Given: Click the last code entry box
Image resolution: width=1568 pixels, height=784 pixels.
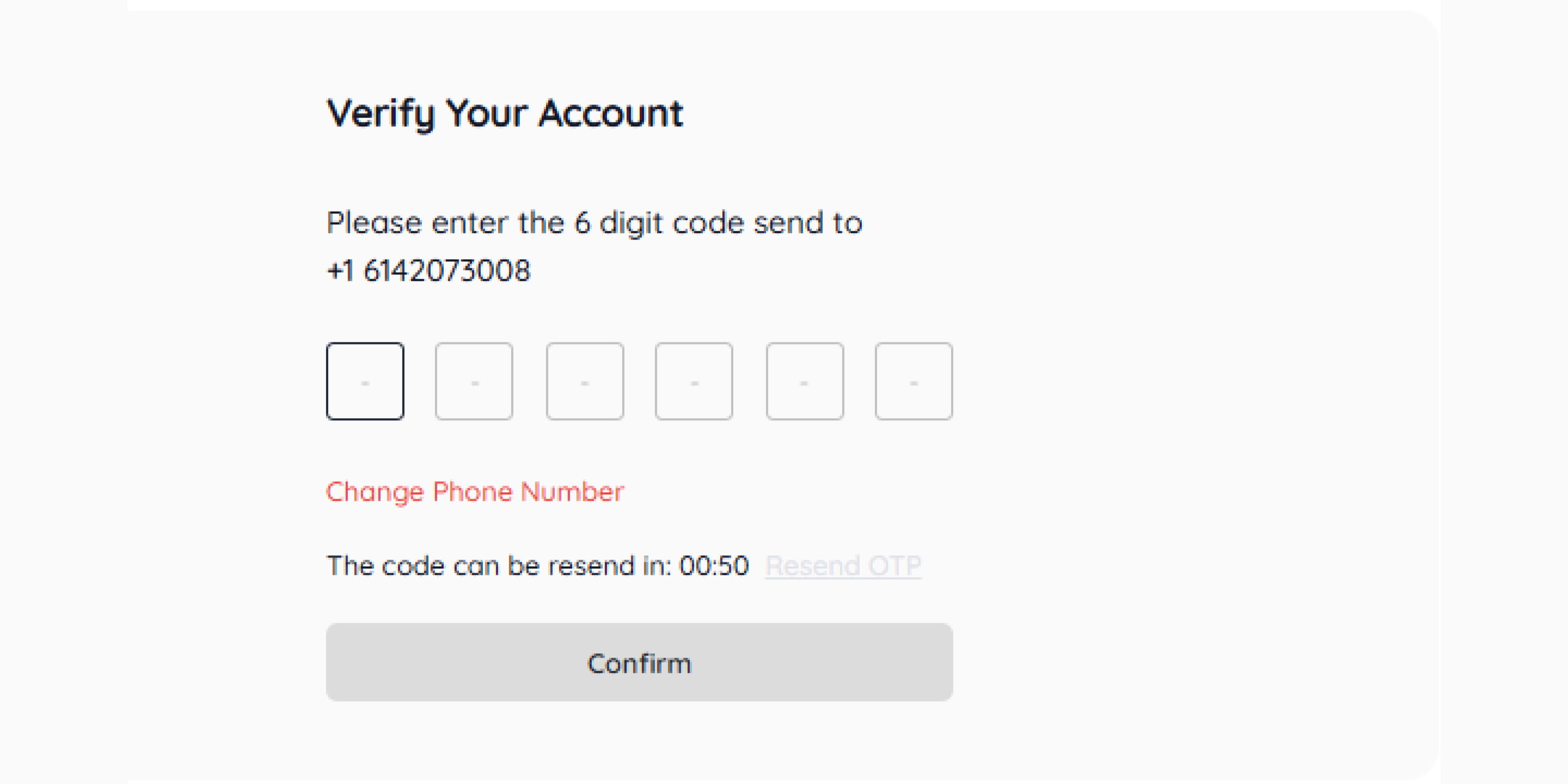Looking at the screenshot, I should [x=913, y=381].
